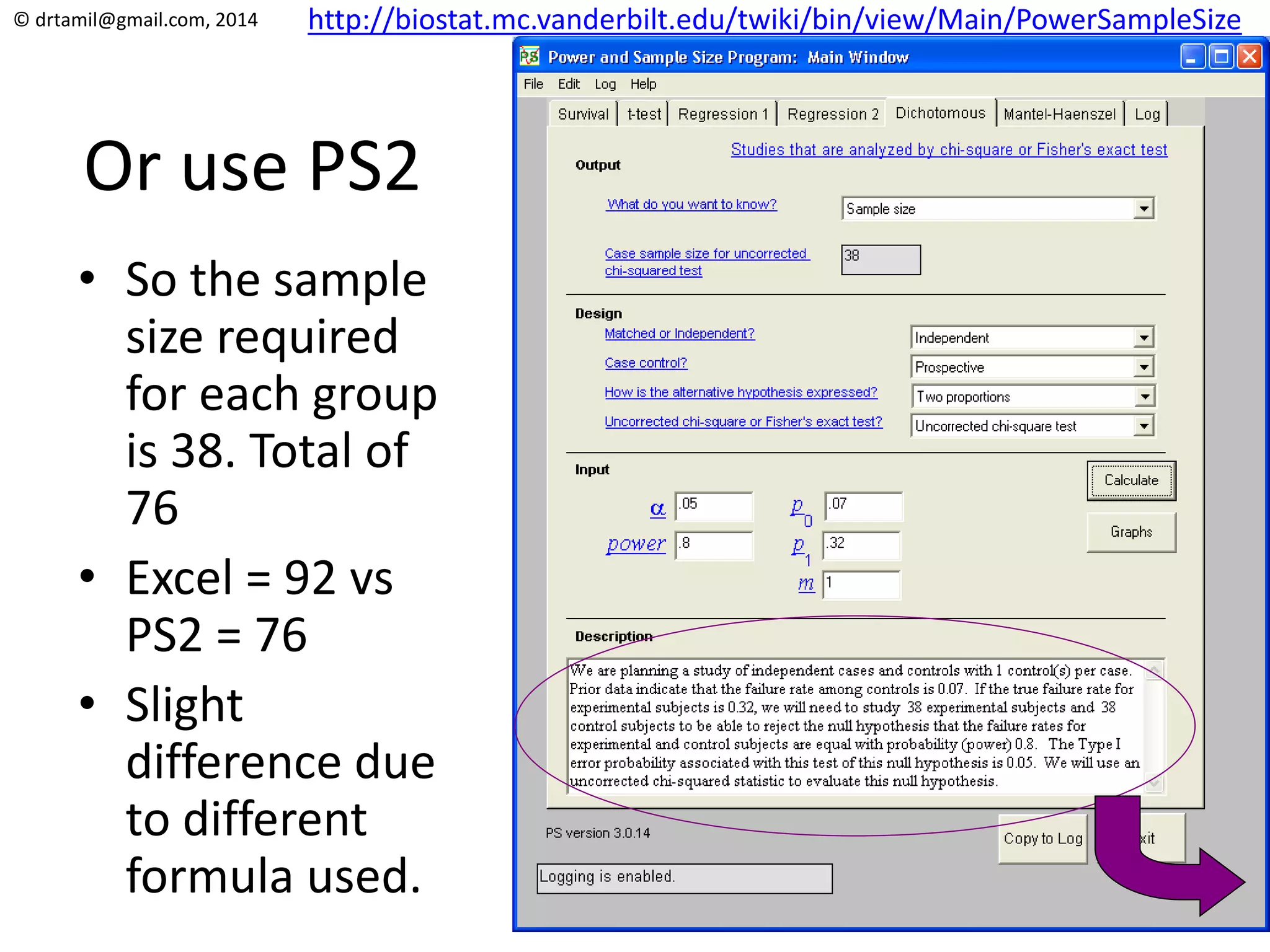Viewport: 1270px width, 952px height.
Task: Click the partially hidden Exit button
Action: 1161,838
